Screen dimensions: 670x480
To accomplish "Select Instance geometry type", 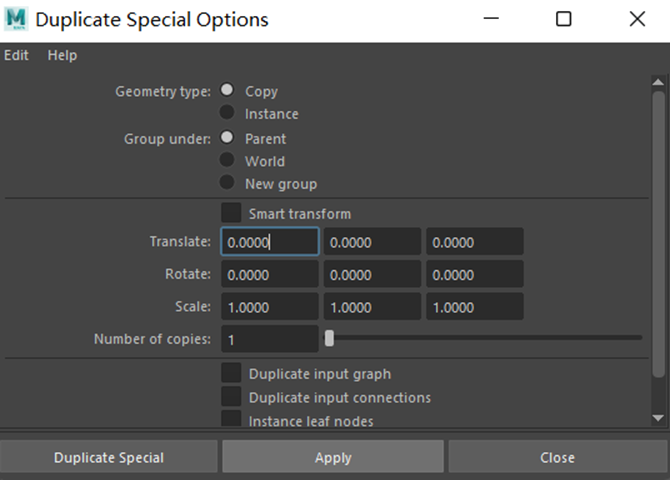I will [227, 113].
